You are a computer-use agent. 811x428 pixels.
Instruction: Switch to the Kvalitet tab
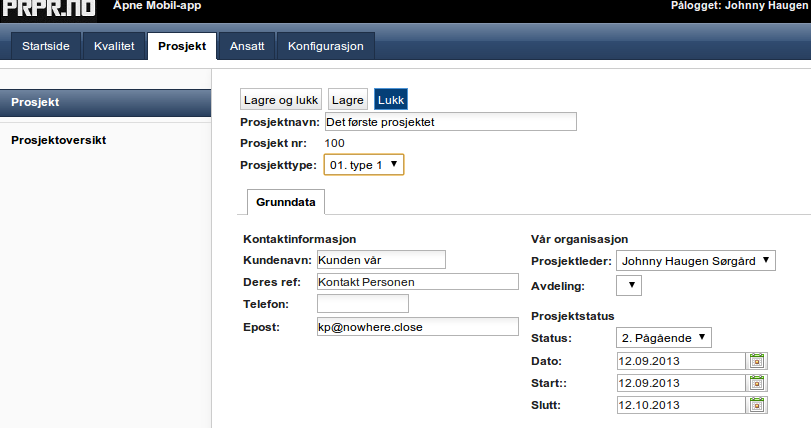(114, 46)
